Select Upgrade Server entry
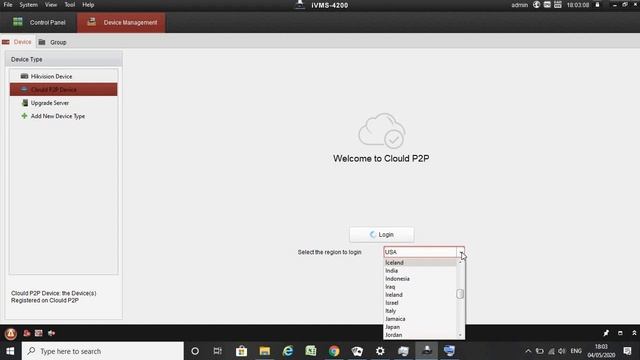 (x=64, y=103)
